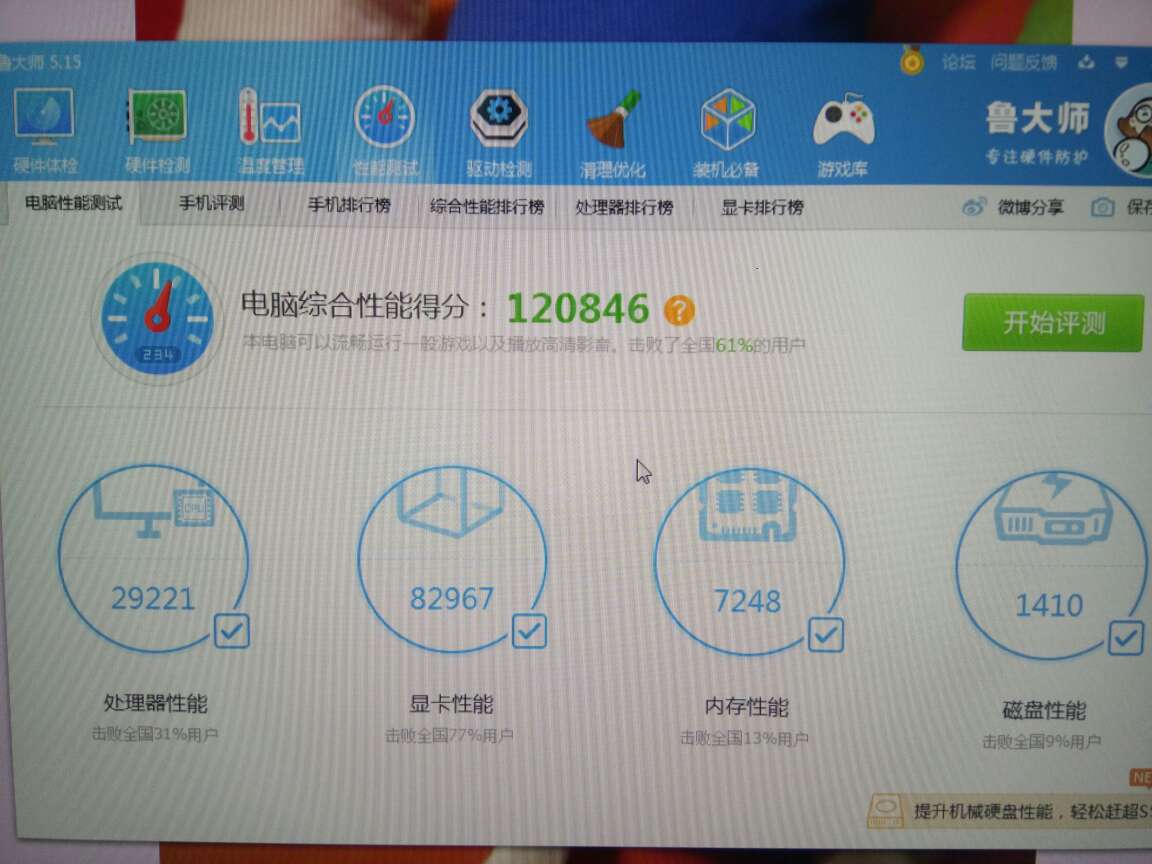Screen dimensions: 1152x864
Task: Switch to 综合性能排行榜 tab
Action: [x=487, y=206]
